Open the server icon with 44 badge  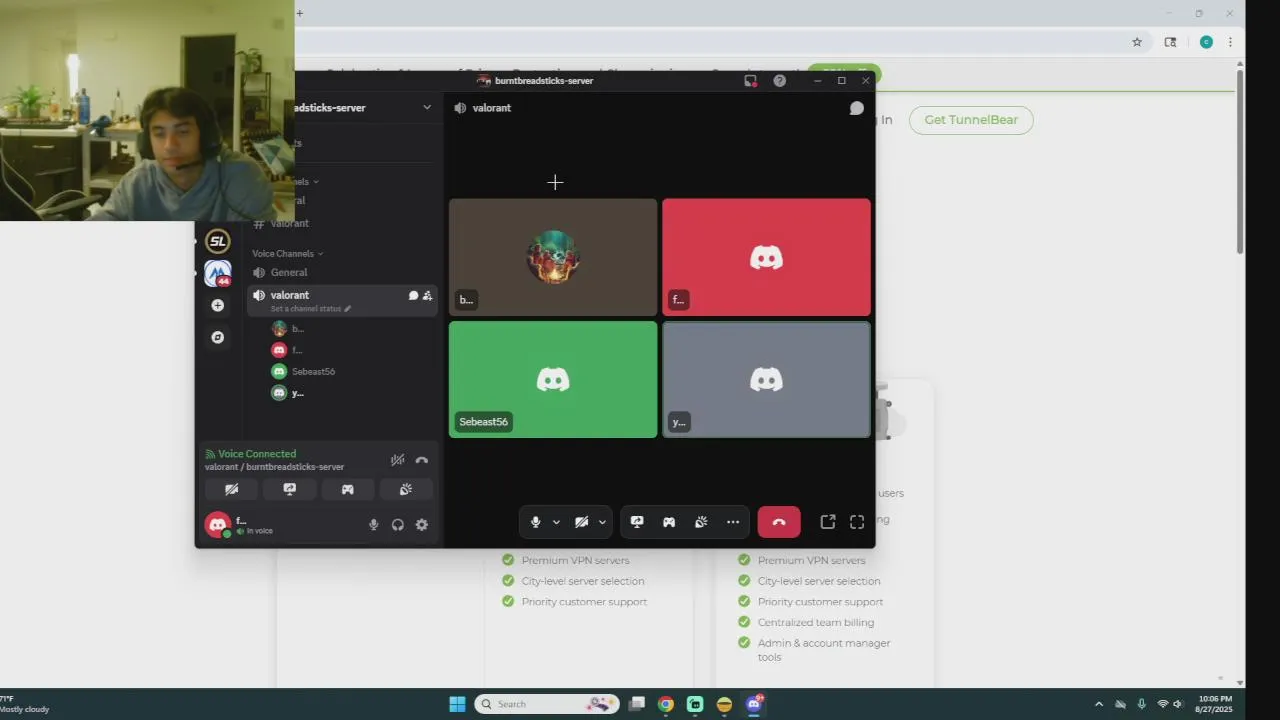218,273
